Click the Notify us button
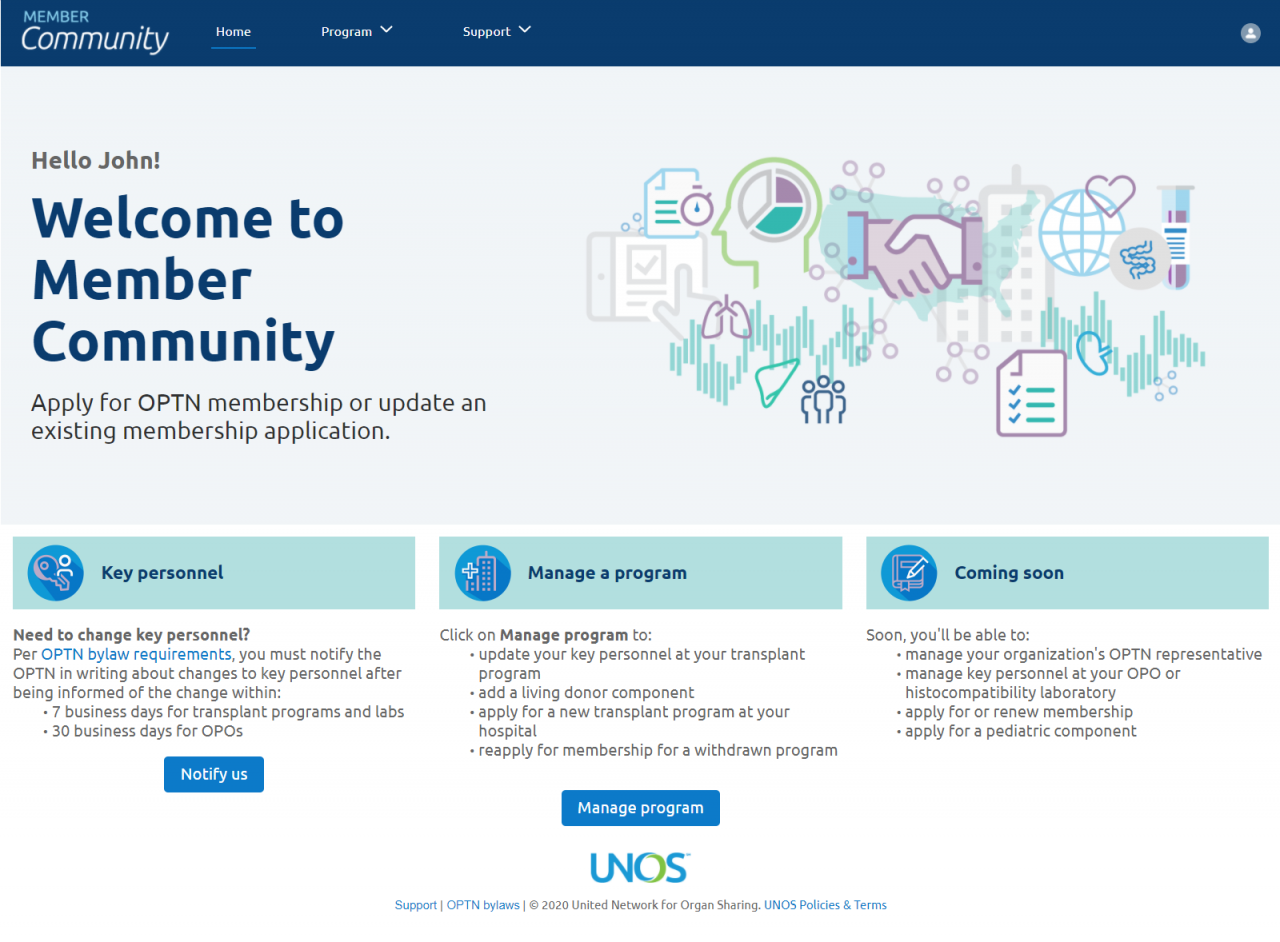Image resolution: width=1280 pixels, height=942 pixels. [213, 773]
